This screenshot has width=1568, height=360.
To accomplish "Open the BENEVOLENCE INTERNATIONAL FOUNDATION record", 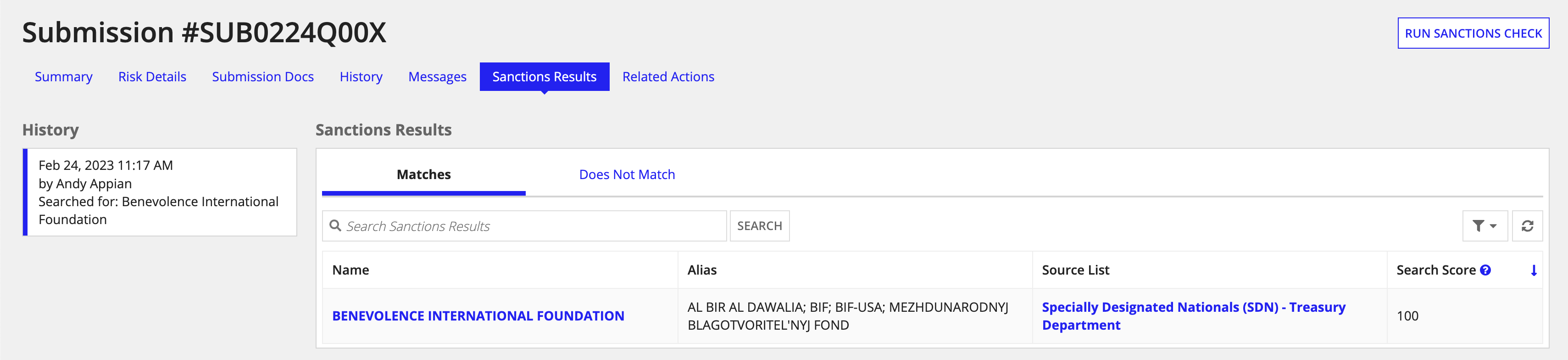I will (x=478, y=315).
